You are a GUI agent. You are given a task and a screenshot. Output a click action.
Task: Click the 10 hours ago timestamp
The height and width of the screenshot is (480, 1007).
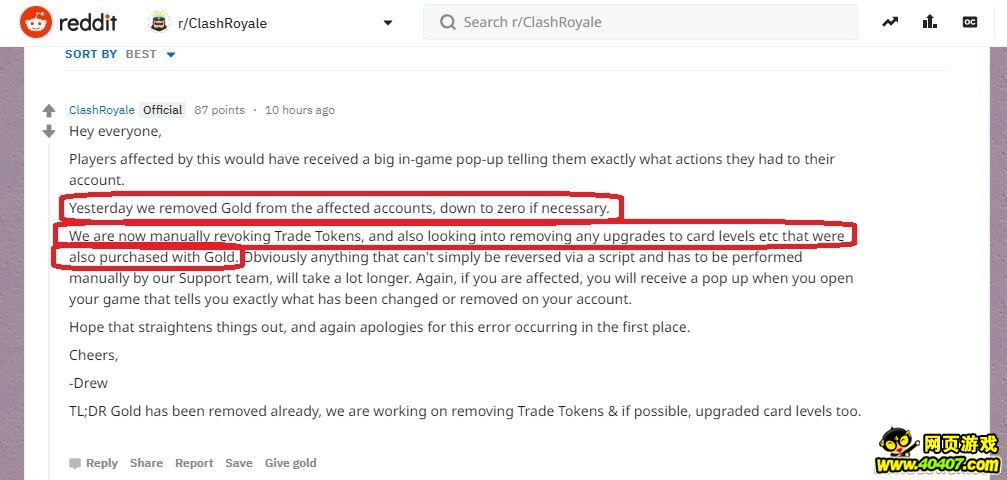pyautogui.click(x=299, y=110)
